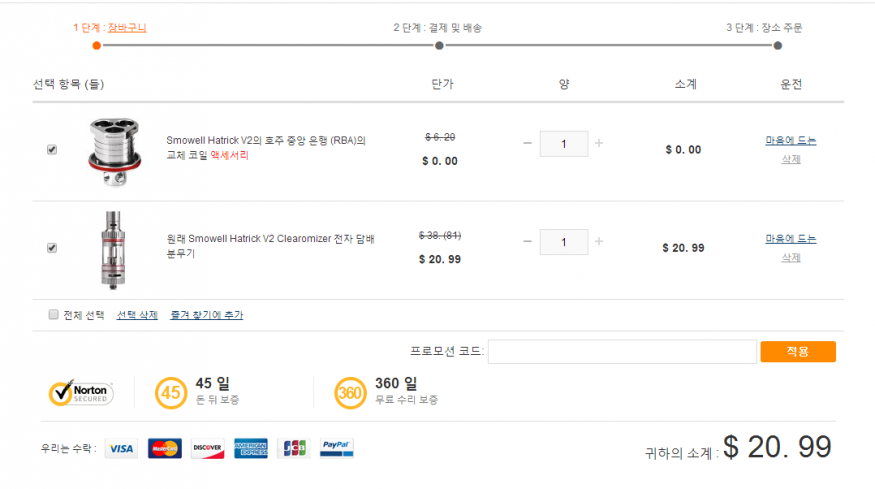Click the JCB card icon
The image size is (875, 489).
(x=294, y=448)
